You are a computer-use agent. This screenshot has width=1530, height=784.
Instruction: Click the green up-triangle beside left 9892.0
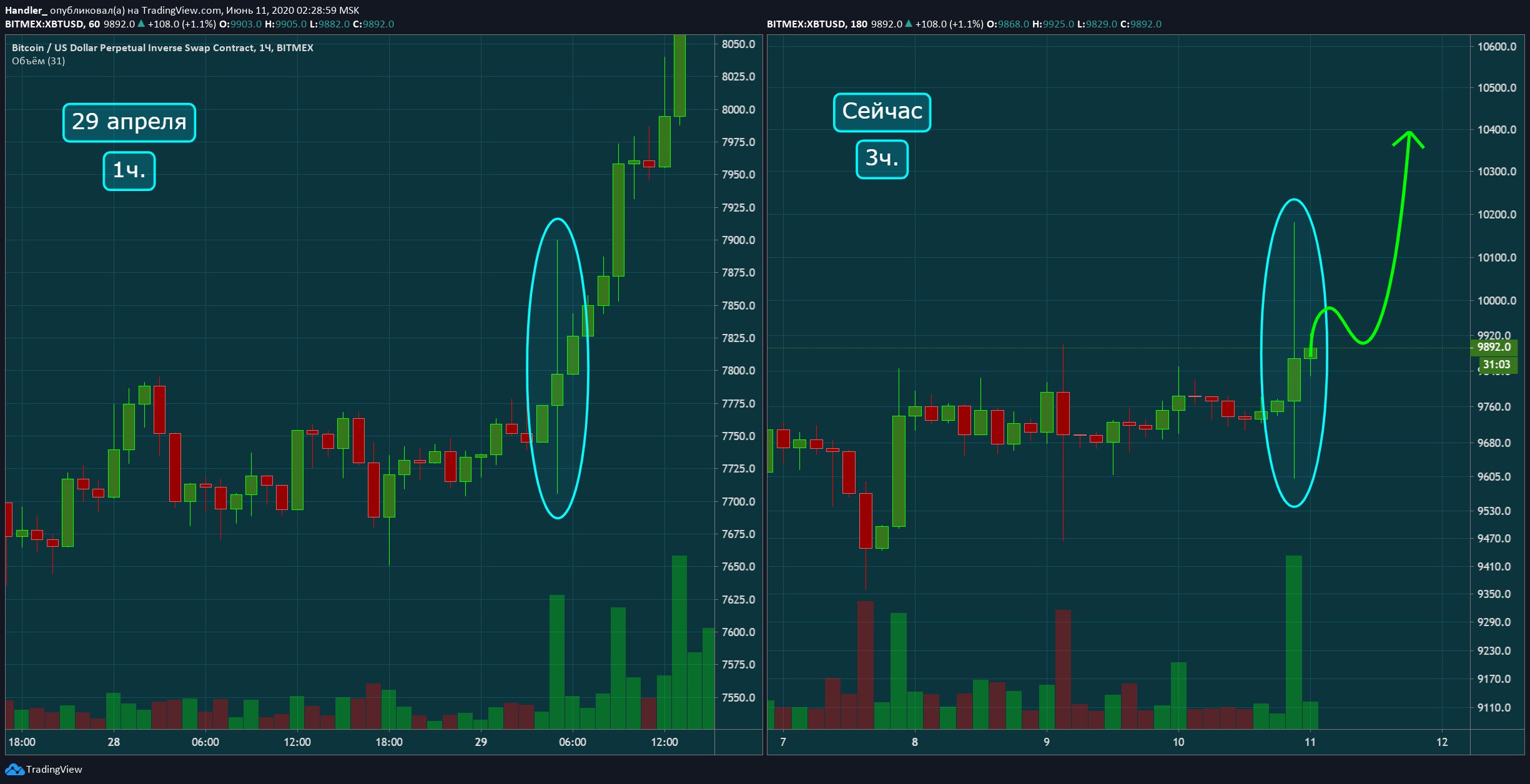[x=141, y=24]
